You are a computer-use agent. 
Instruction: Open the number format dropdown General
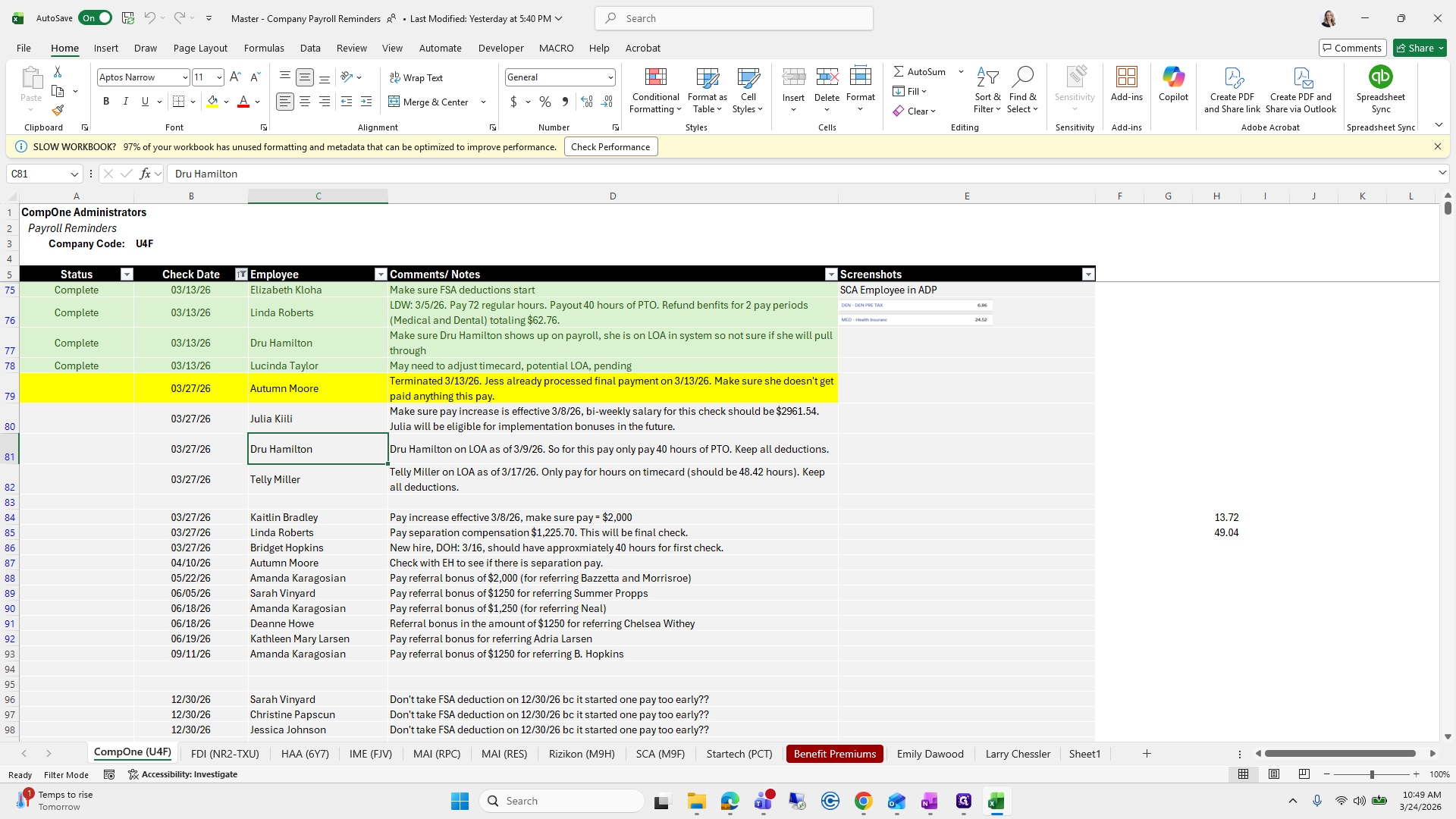pyautogui.click(x=610, y=77)
